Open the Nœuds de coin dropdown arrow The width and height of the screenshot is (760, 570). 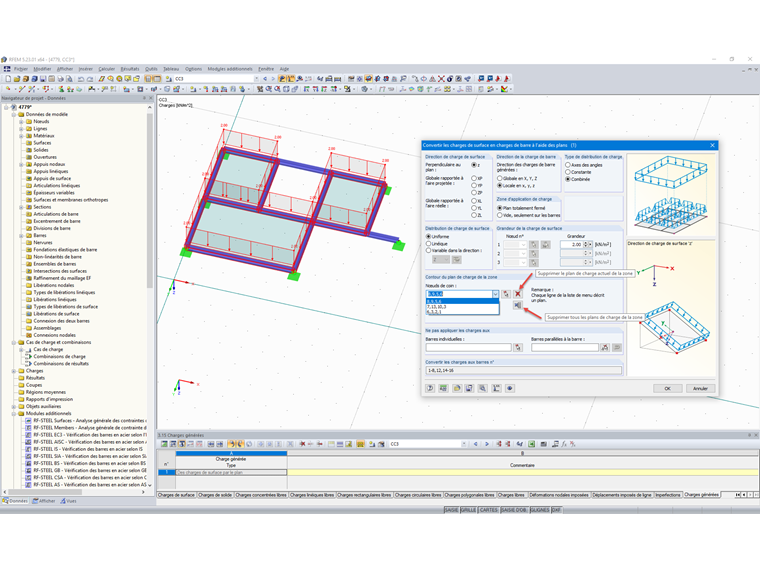pyautogui.click(x=495, y=294)
